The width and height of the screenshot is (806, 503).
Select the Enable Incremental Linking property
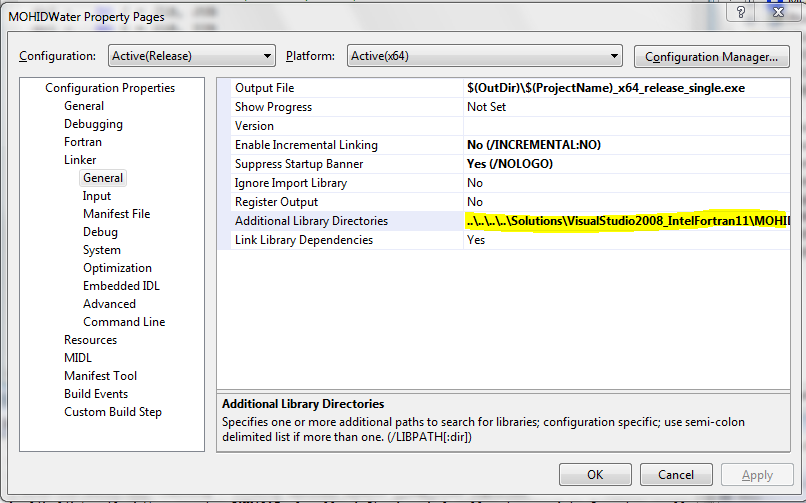(306, 145)
